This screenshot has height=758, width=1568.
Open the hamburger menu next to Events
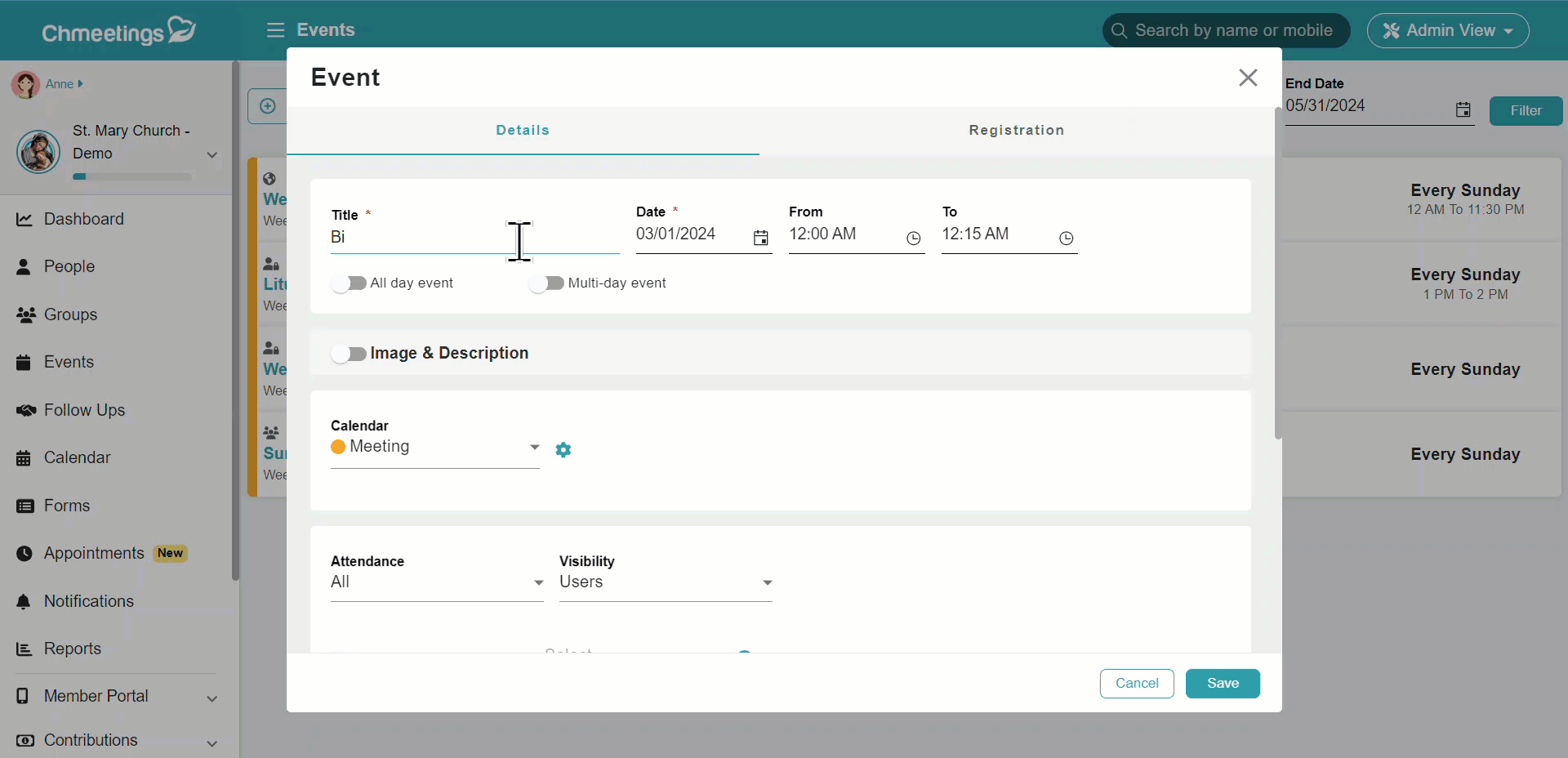point(275,30)
